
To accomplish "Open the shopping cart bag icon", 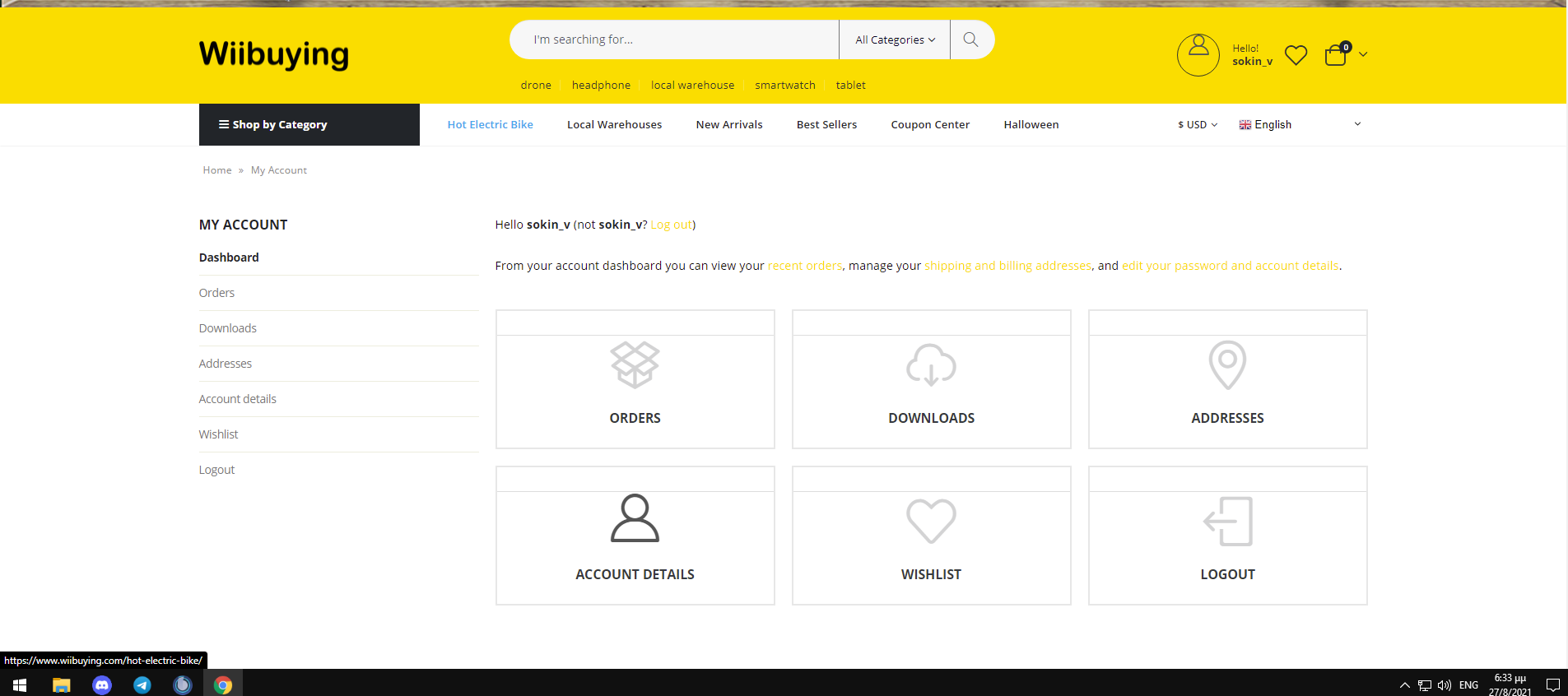I will pos(1336,55).
